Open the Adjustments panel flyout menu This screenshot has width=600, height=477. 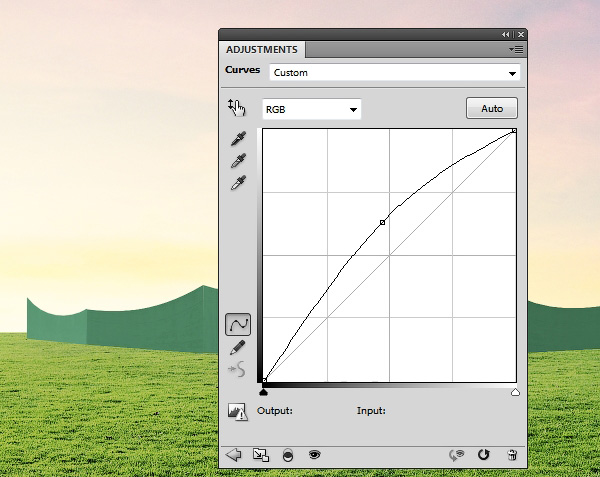pyautogui.click(x=516, y=50)
